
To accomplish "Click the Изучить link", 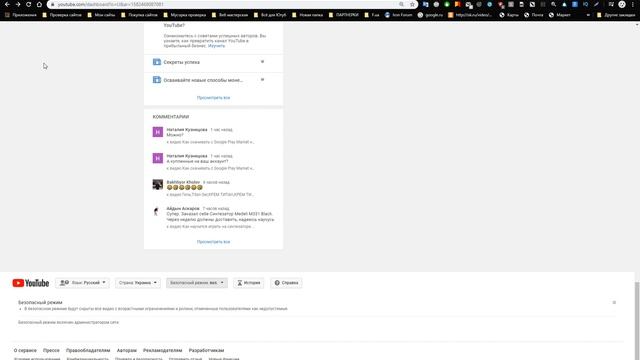I will pyautogui.click(x=216, y=46).
